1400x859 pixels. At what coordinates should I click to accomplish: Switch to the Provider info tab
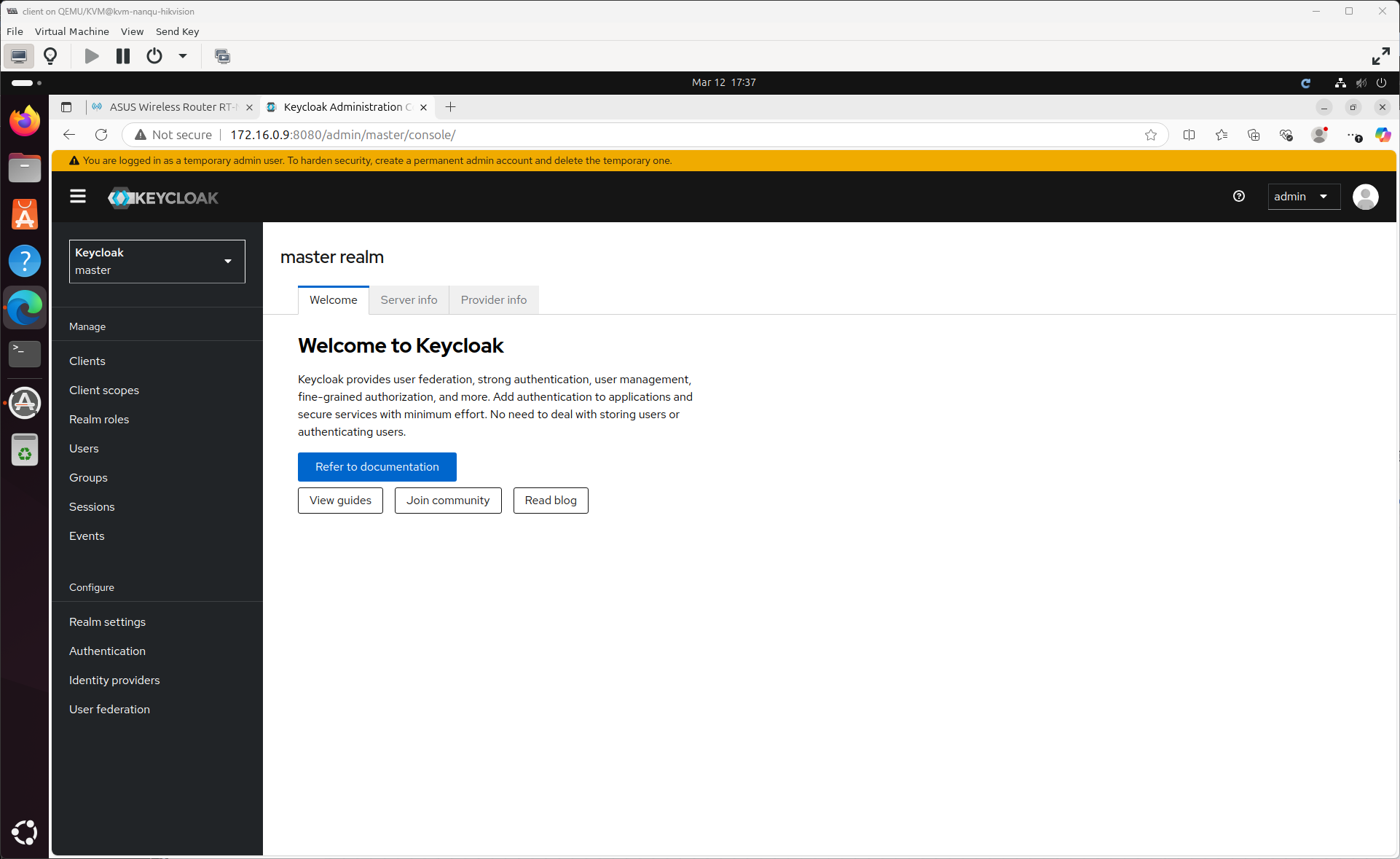pos(493,300)
